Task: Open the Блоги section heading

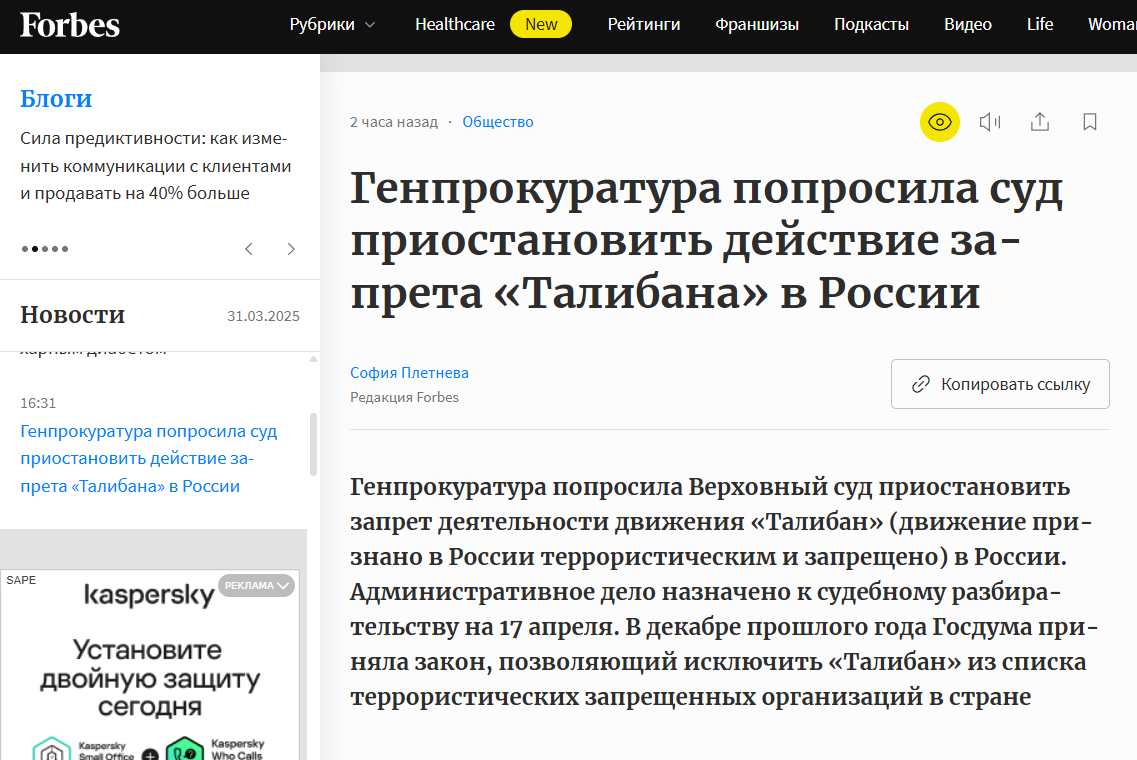Action: pos(56,99)
